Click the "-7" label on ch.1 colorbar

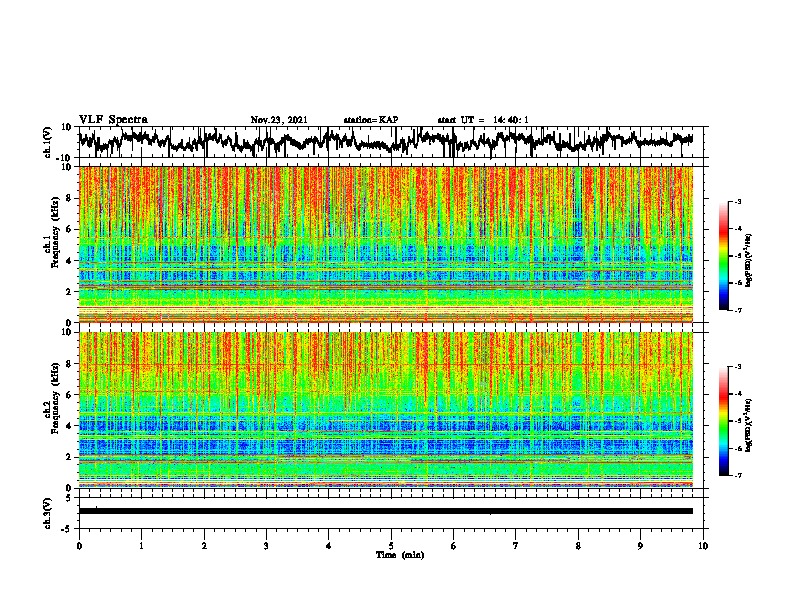[x=738, y=310]
